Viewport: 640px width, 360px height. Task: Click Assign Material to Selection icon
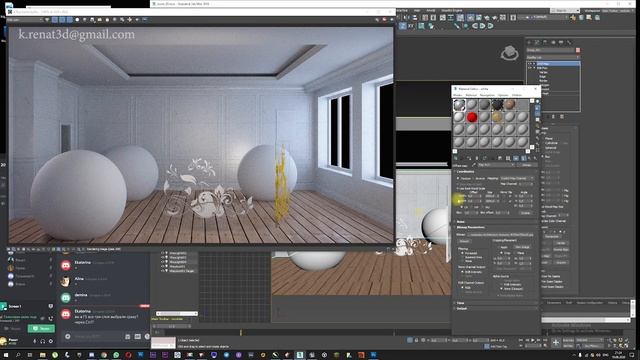(469, 158)
